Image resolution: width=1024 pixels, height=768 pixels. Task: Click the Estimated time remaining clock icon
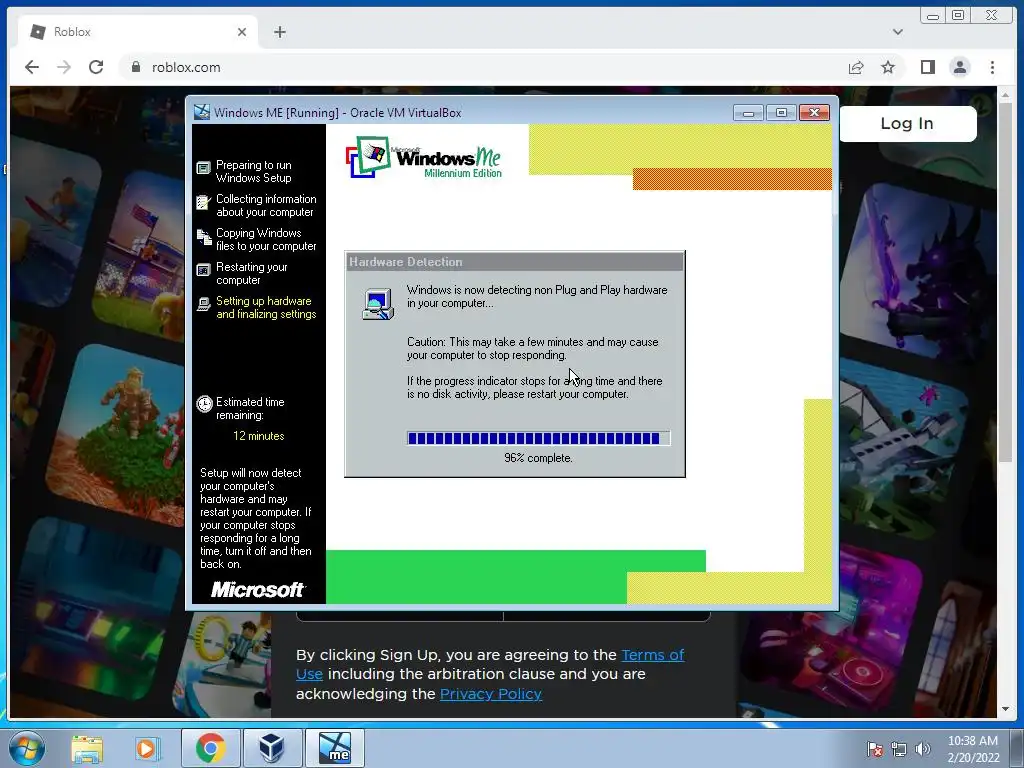coord(204,404)
